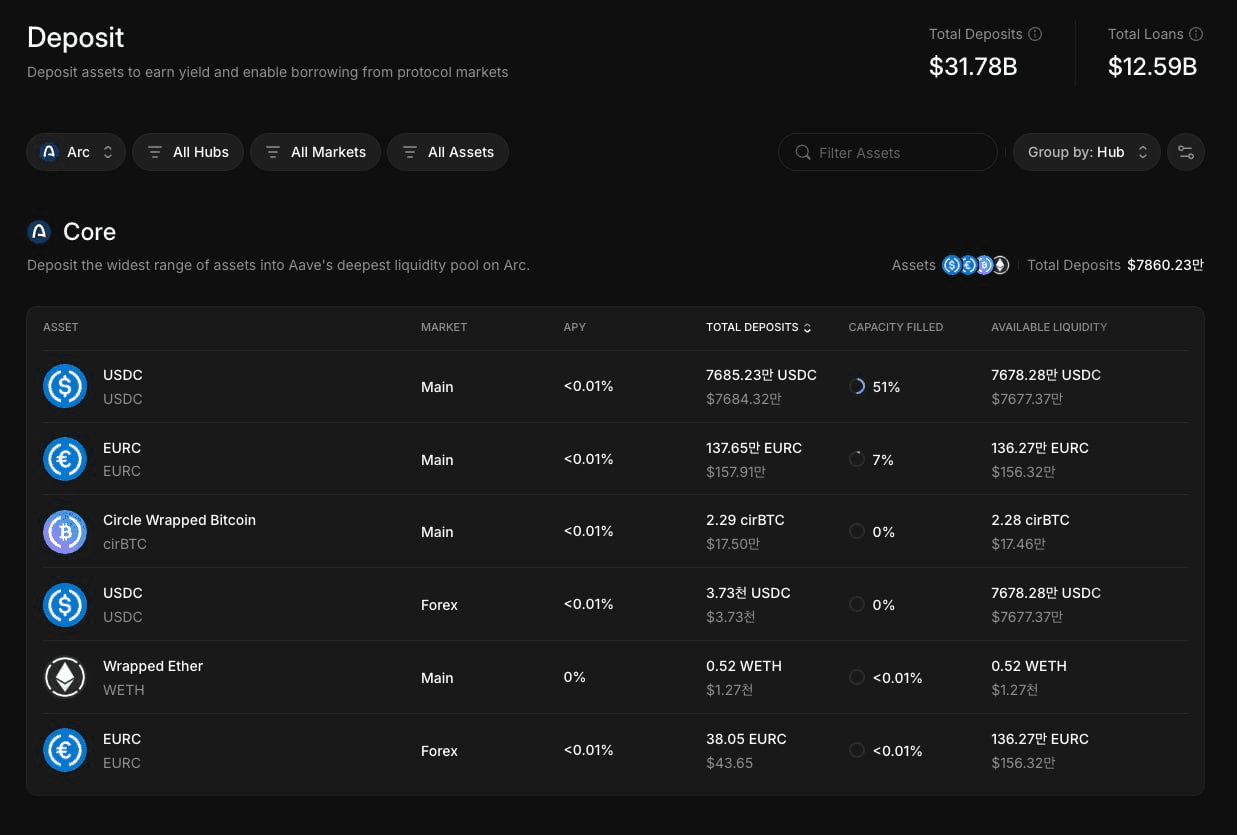Viewport: 1237px width, 835px height.
Task: Click the 3.73천 USDC deposits value
Action: (x=748, y=593)
